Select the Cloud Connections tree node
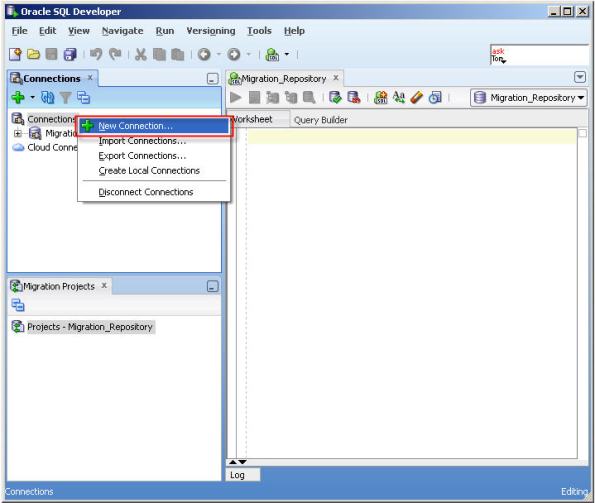The width and height of the screenshot is (595, 503). pos(45,148)
